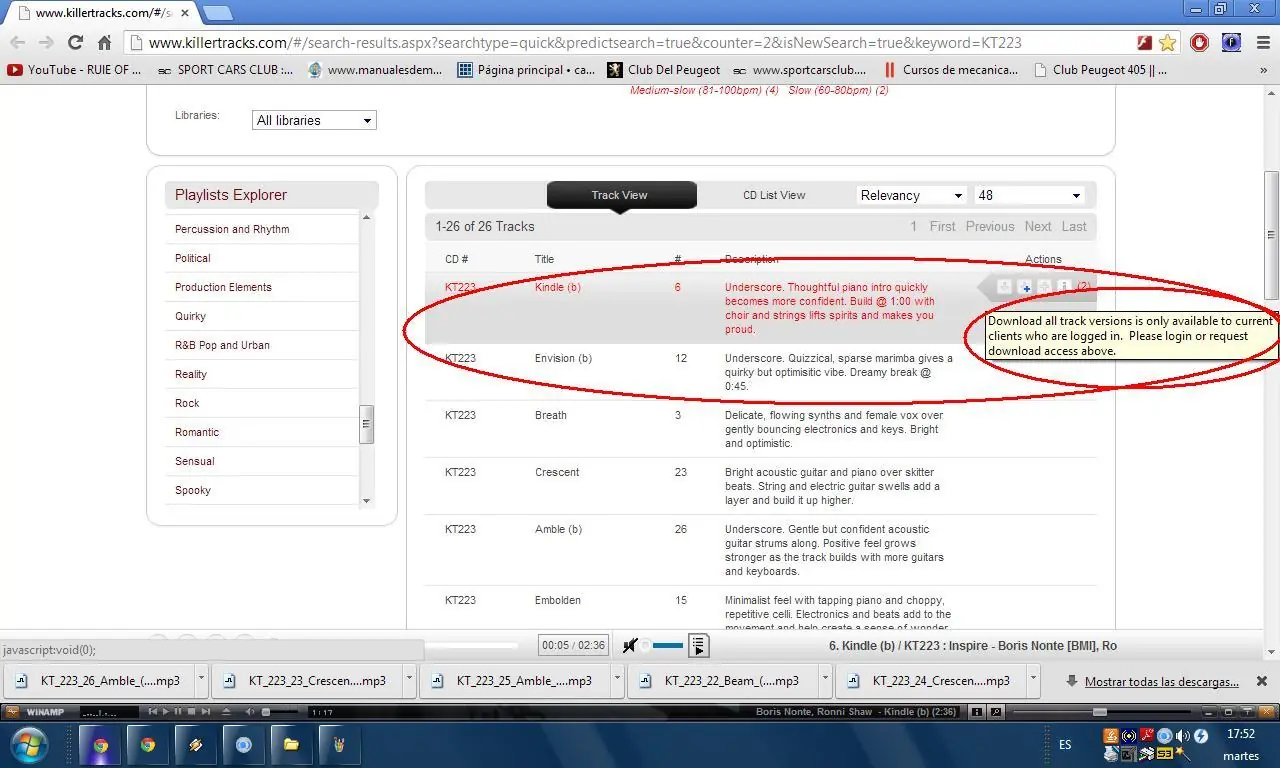Open downloaded KT_223_22_Beam mp3 file
Viewport: 1280px width, 768px height.
[722, 680]
